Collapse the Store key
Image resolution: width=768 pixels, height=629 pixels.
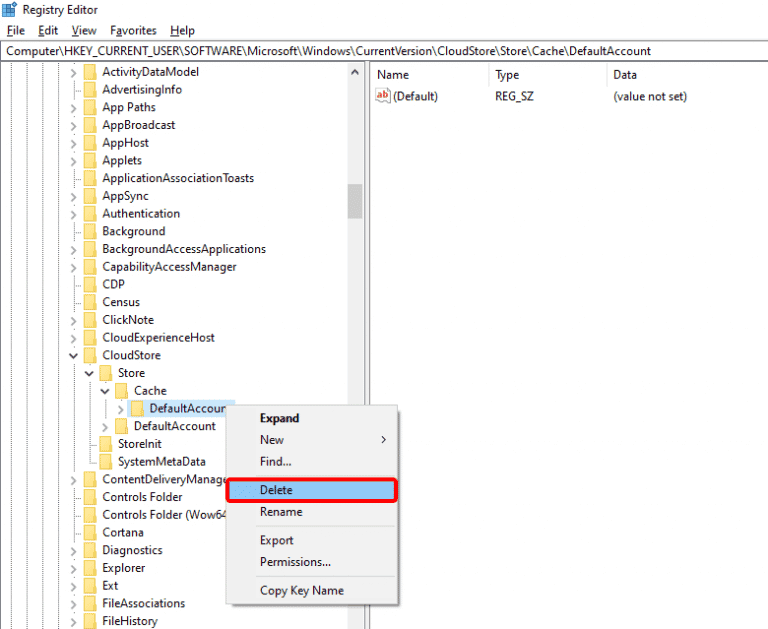click(x=89, y=373)
